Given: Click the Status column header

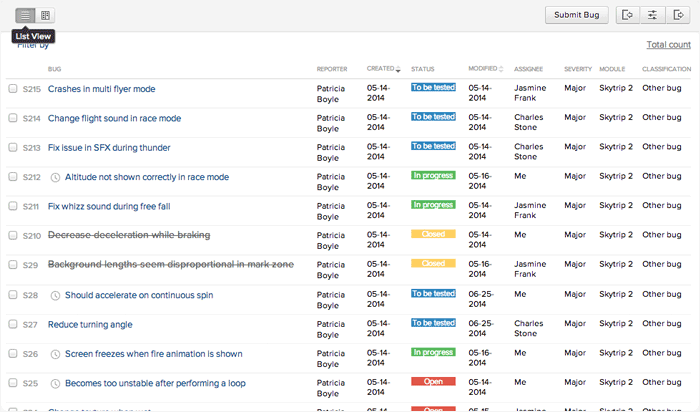Looking at the screenshot, I should tap(422, 69).
